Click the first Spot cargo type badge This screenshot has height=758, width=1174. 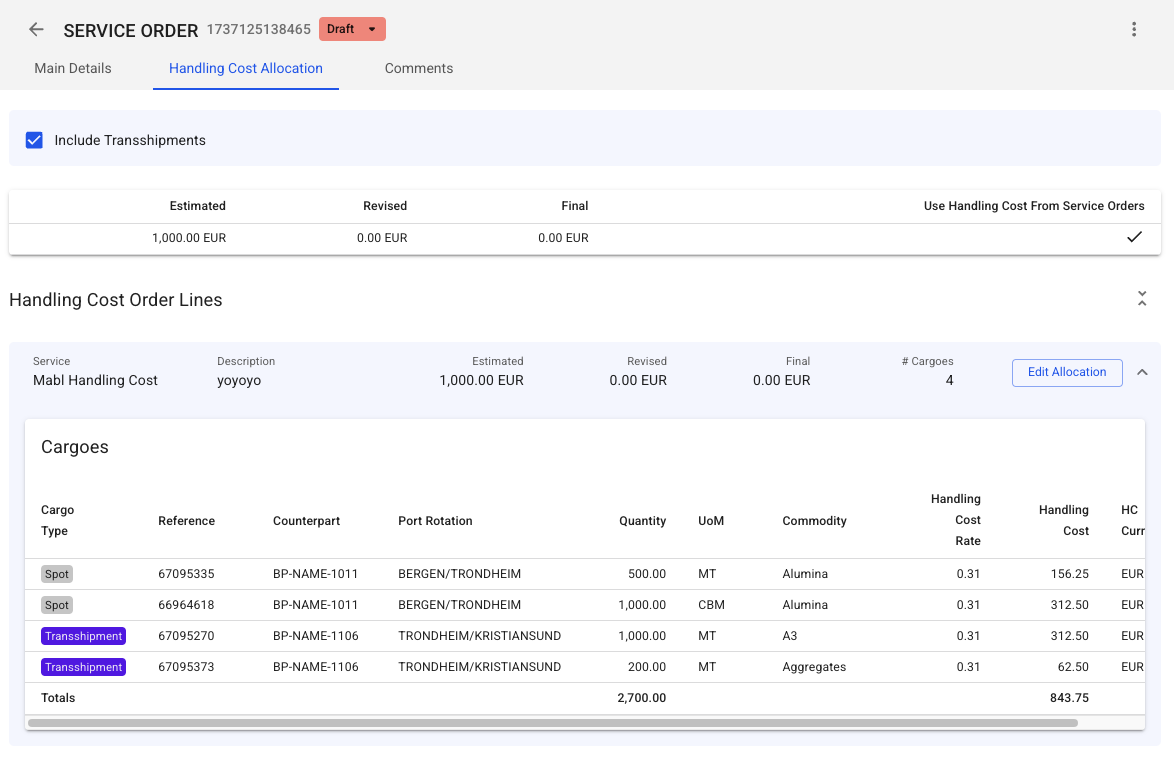click(x=57, y=574)
